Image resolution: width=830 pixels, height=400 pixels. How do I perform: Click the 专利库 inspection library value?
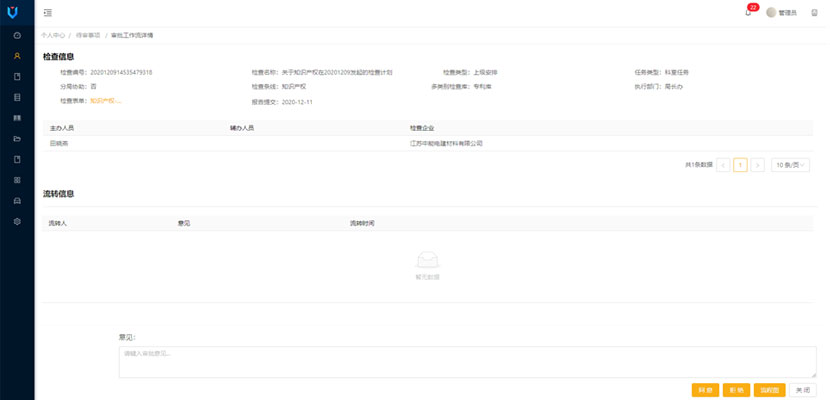tap(482, 86)
